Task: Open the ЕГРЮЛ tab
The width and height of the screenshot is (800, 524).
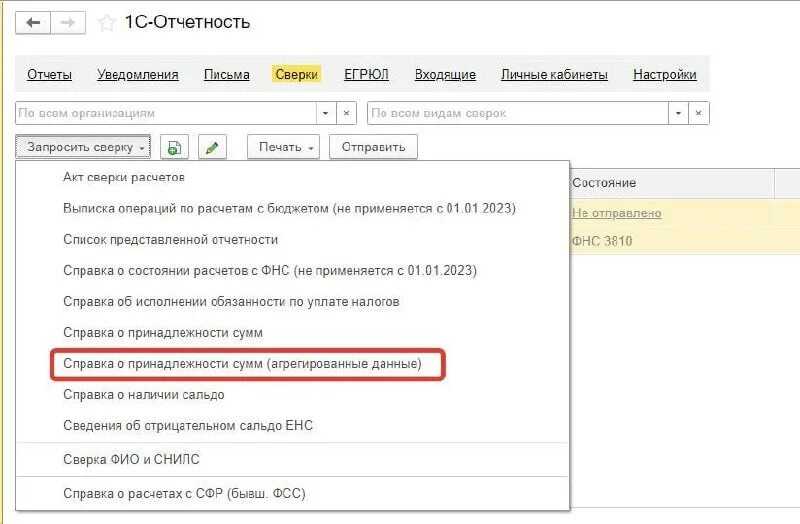Action: click(x=366, y=74)
